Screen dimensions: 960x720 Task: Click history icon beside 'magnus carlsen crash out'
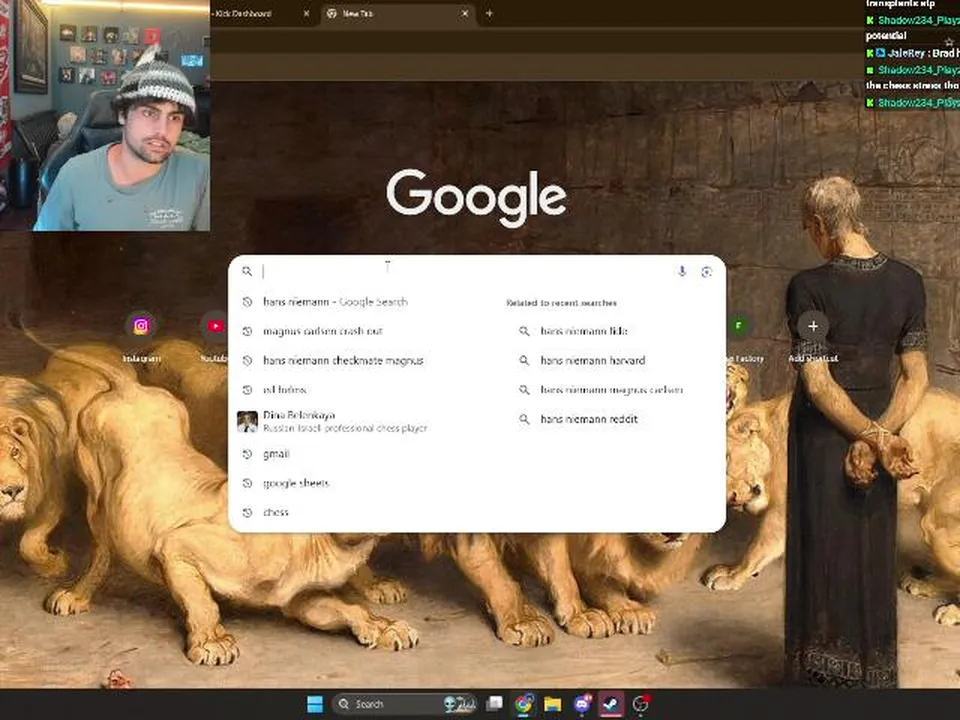[x=247, y=331]
